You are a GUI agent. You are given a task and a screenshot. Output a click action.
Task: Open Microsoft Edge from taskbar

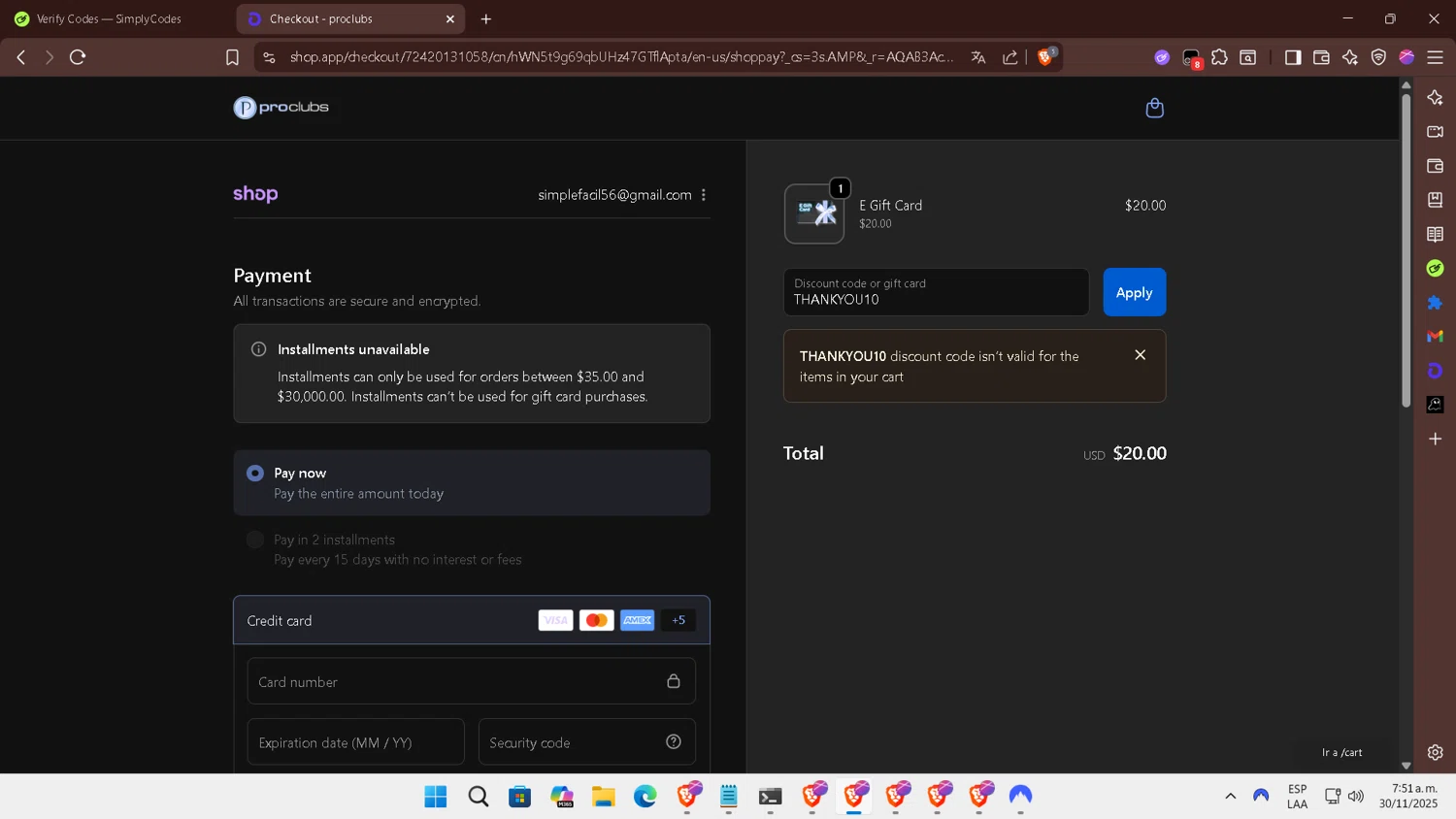coord(645,797)
